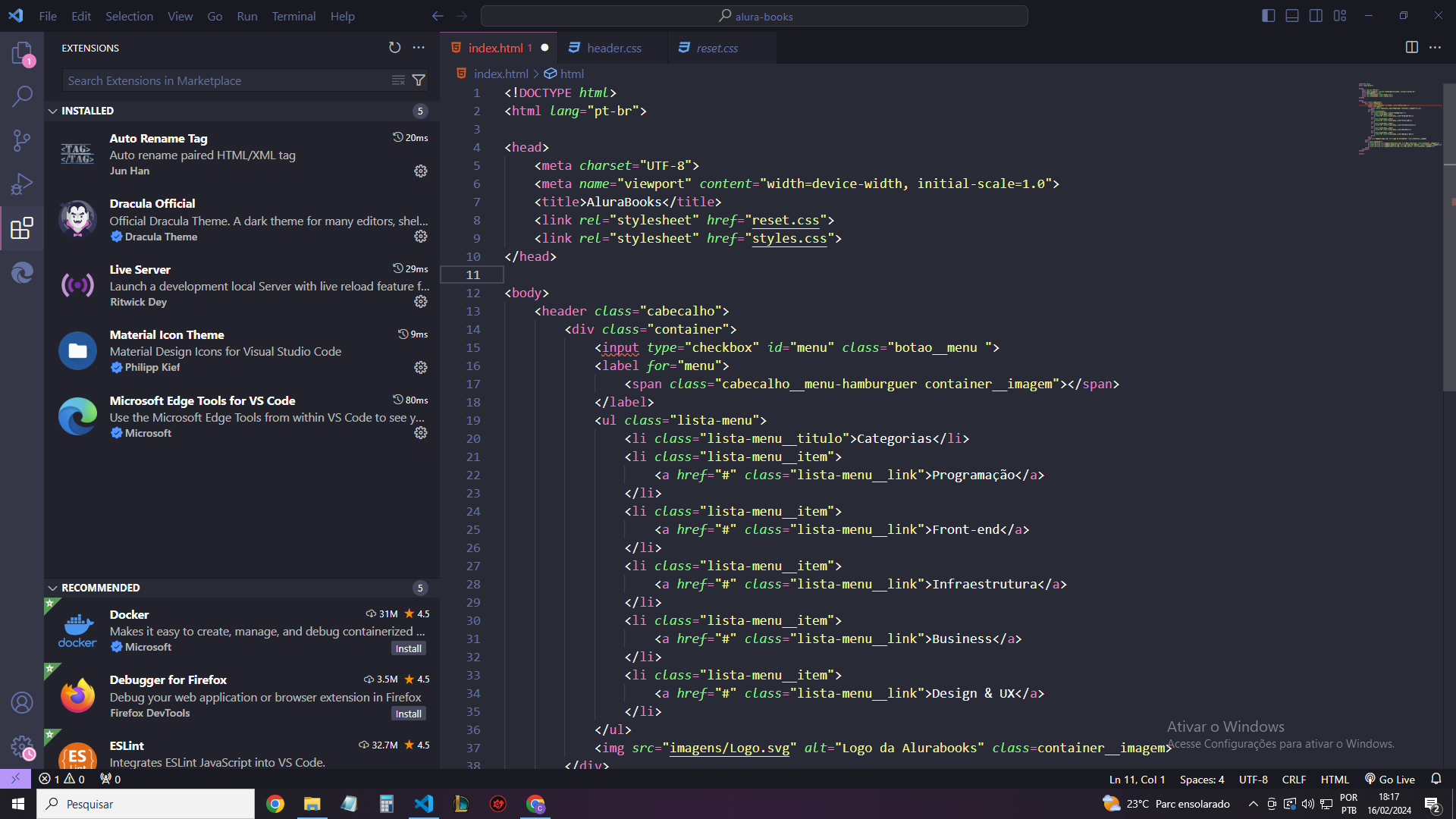The image size is (1456, 819).
Task: Open manage gear for Microsoft Edge Tools
Action: pyautogui.click(x=421, y=433)
